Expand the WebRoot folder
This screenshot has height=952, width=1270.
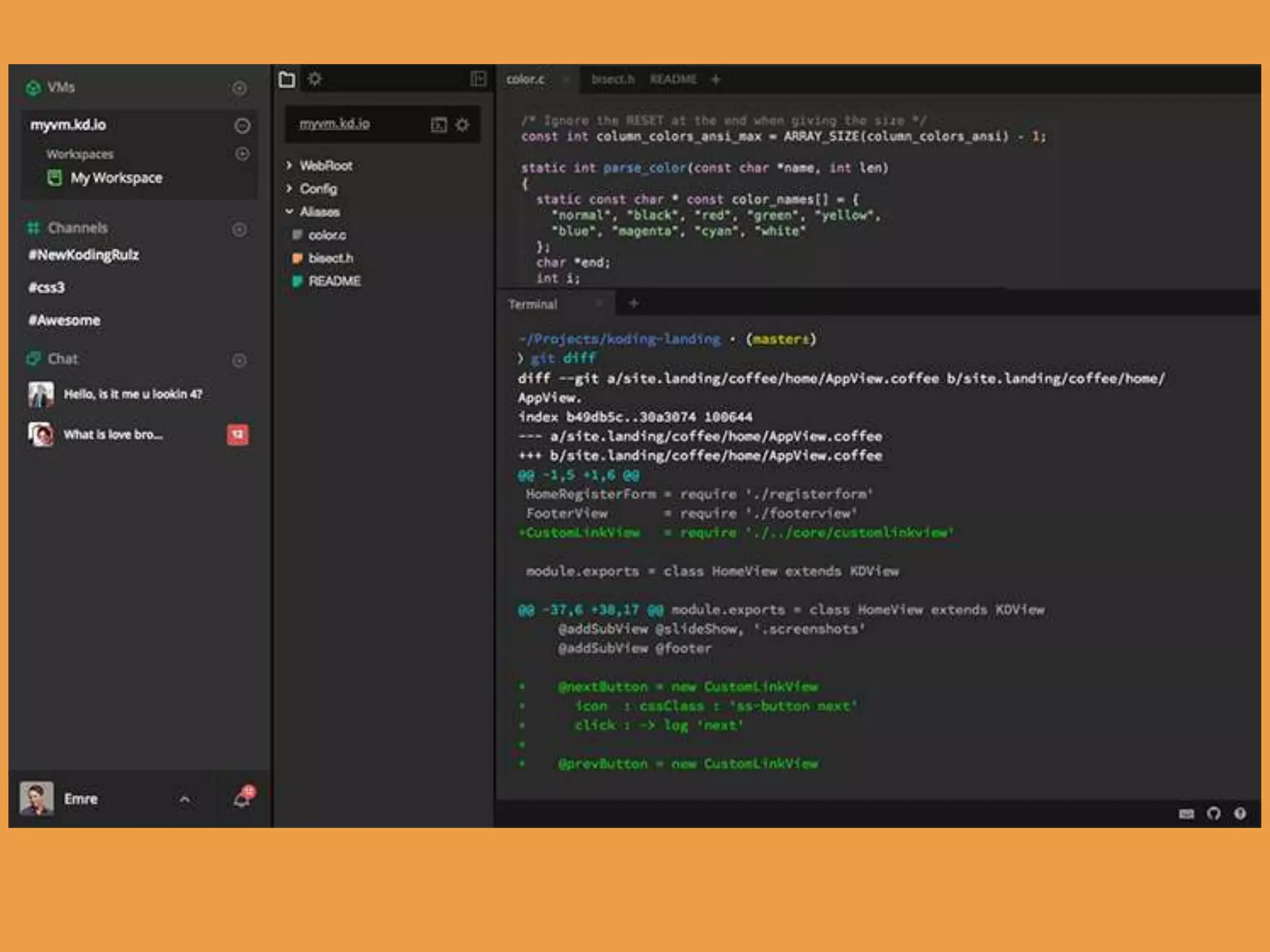point(290,165)
